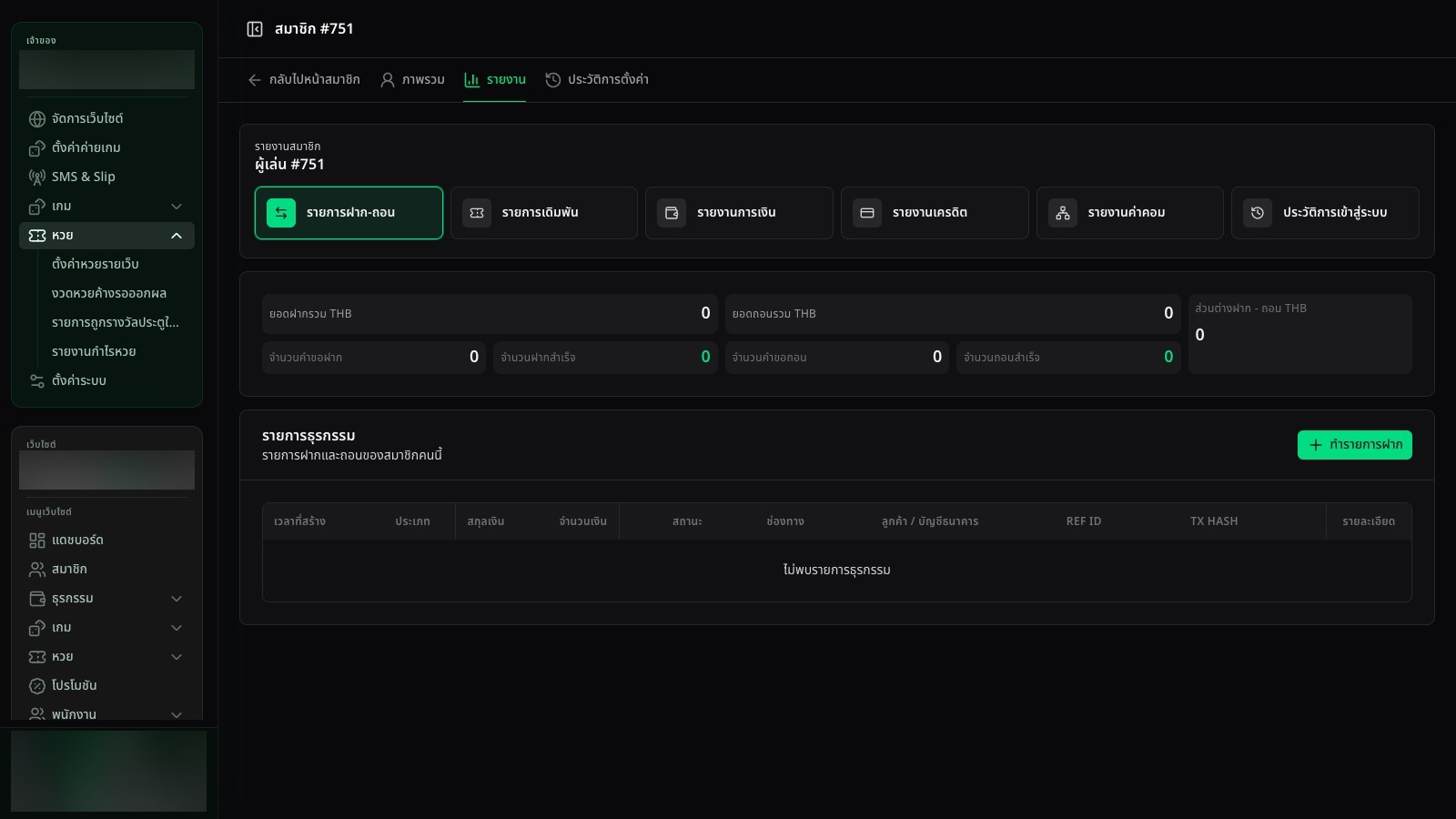
Task: Click the แดชบอร์ด grid icon
Action: tap(37, 541)
